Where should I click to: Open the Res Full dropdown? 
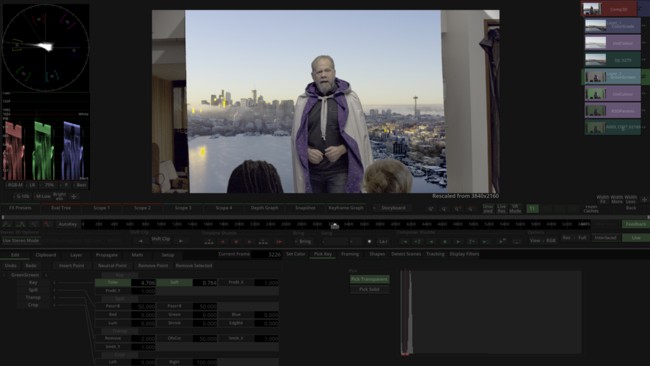point(574,238)
